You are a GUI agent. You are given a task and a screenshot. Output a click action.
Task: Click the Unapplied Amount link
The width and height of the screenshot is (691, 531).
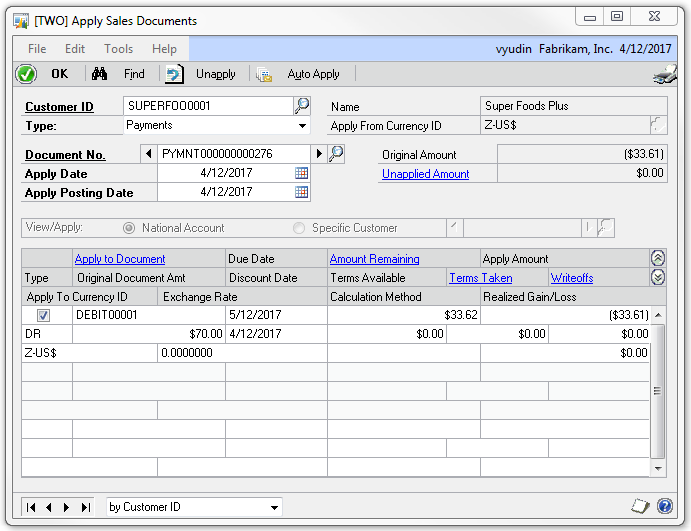click(x=425, y=174)
